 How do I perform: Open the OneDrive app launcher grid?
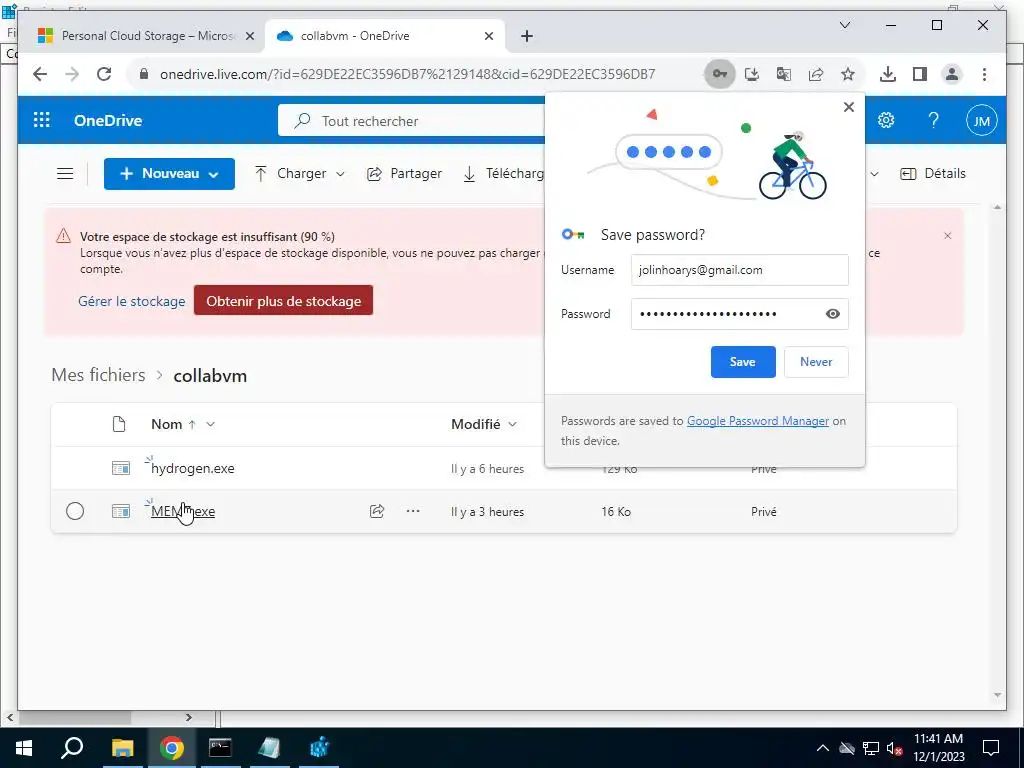[x=42, y=120]
